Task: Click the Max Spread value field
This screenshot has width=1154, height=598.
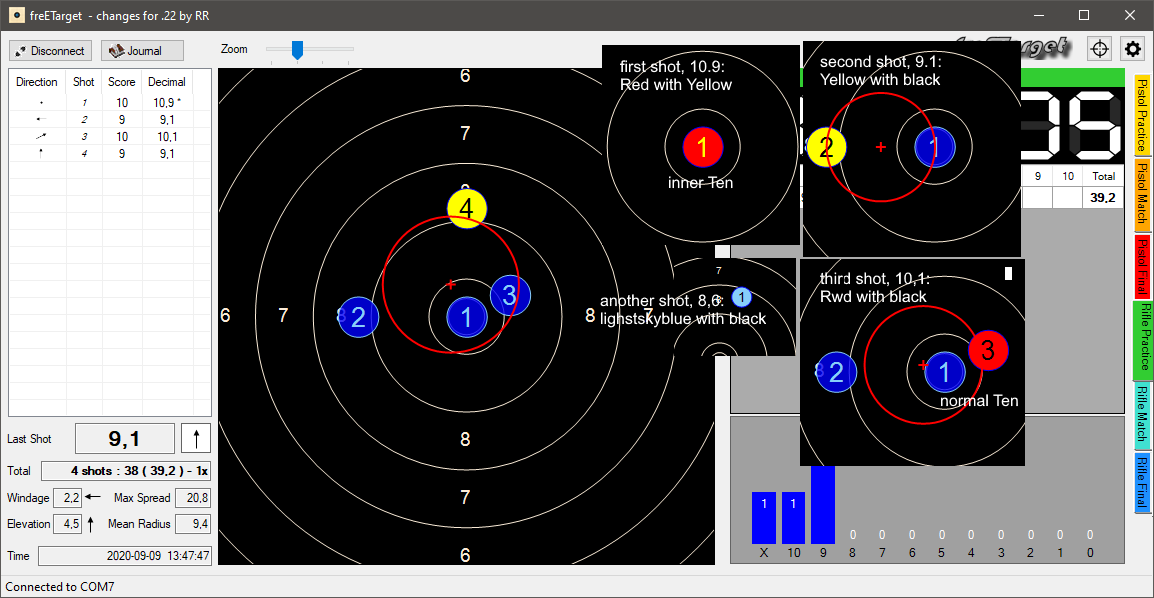Action: 192,498
